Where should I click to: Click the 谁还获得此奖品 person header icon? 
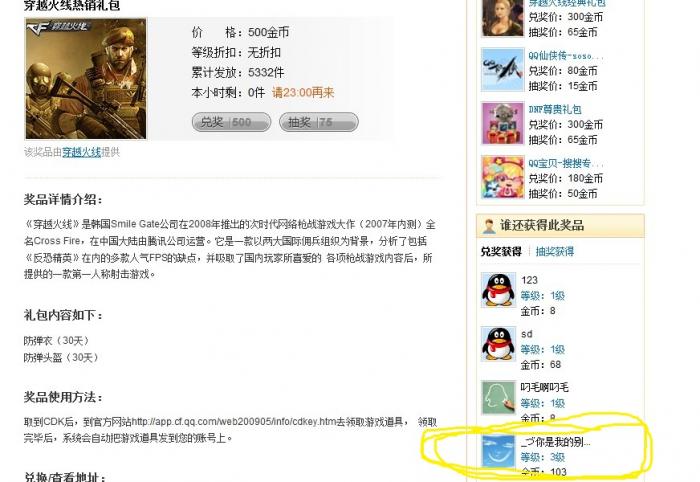coord(489,226)
